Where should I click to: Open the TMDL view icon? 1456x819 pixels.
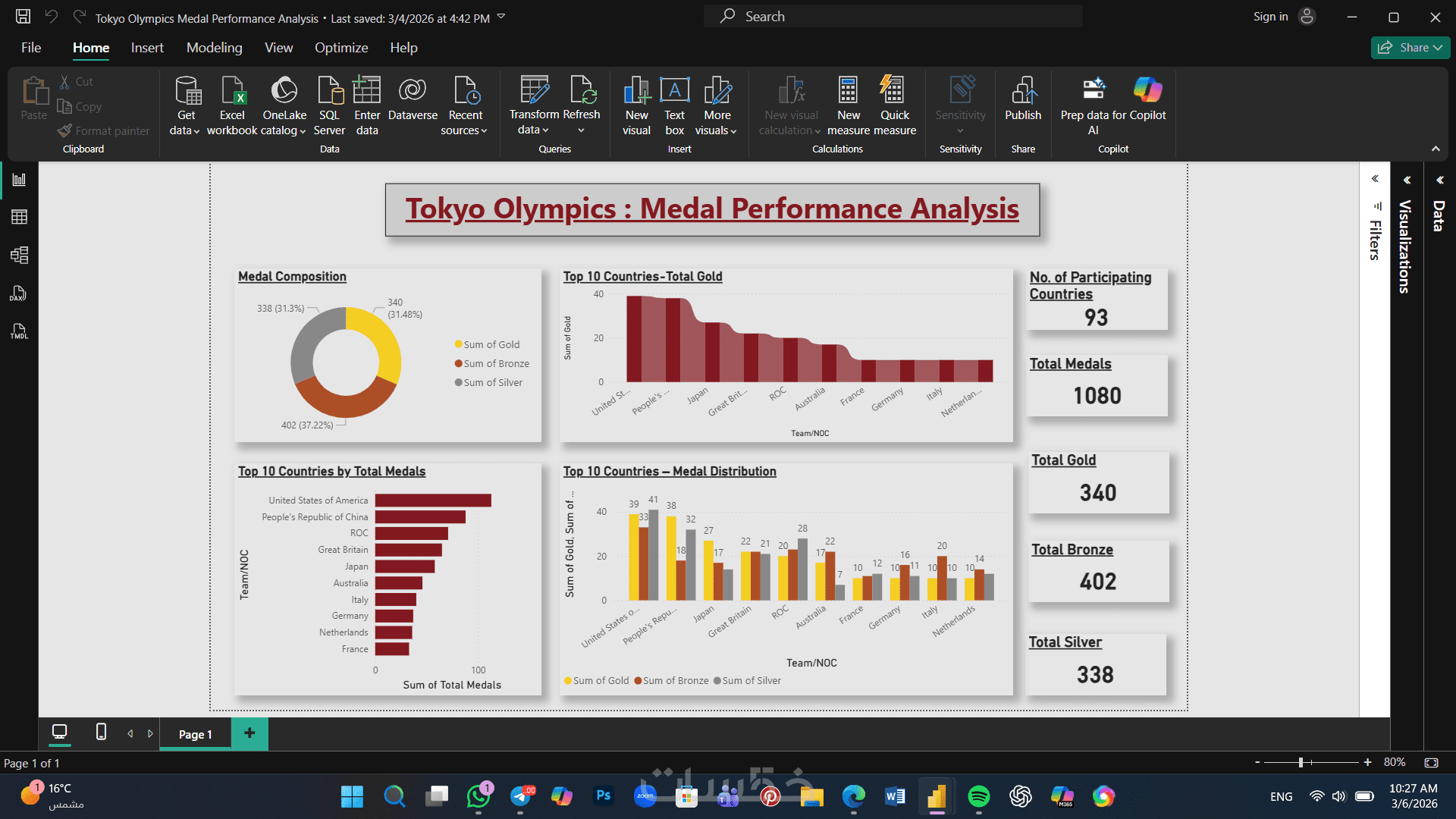click(x=19, y=331)
